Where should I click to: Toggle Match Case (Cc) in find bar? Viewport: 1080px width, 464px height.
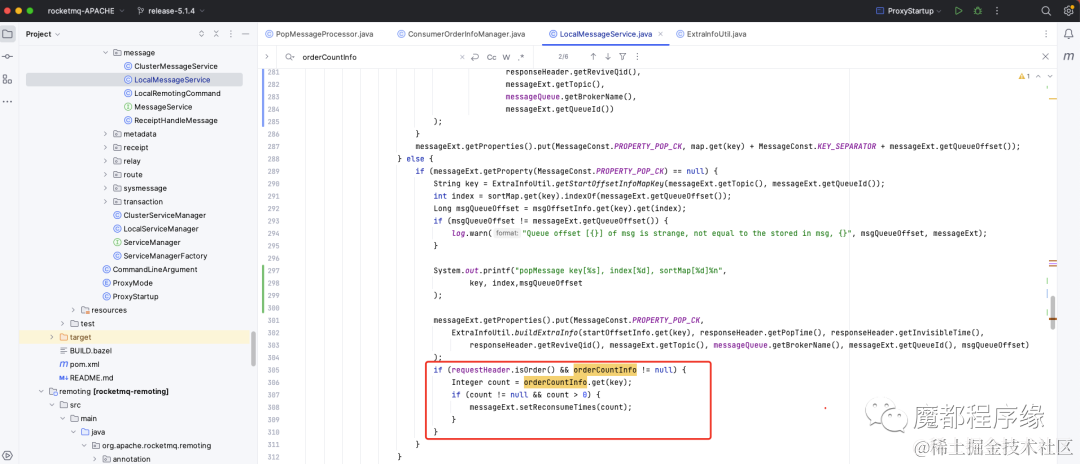492,57
